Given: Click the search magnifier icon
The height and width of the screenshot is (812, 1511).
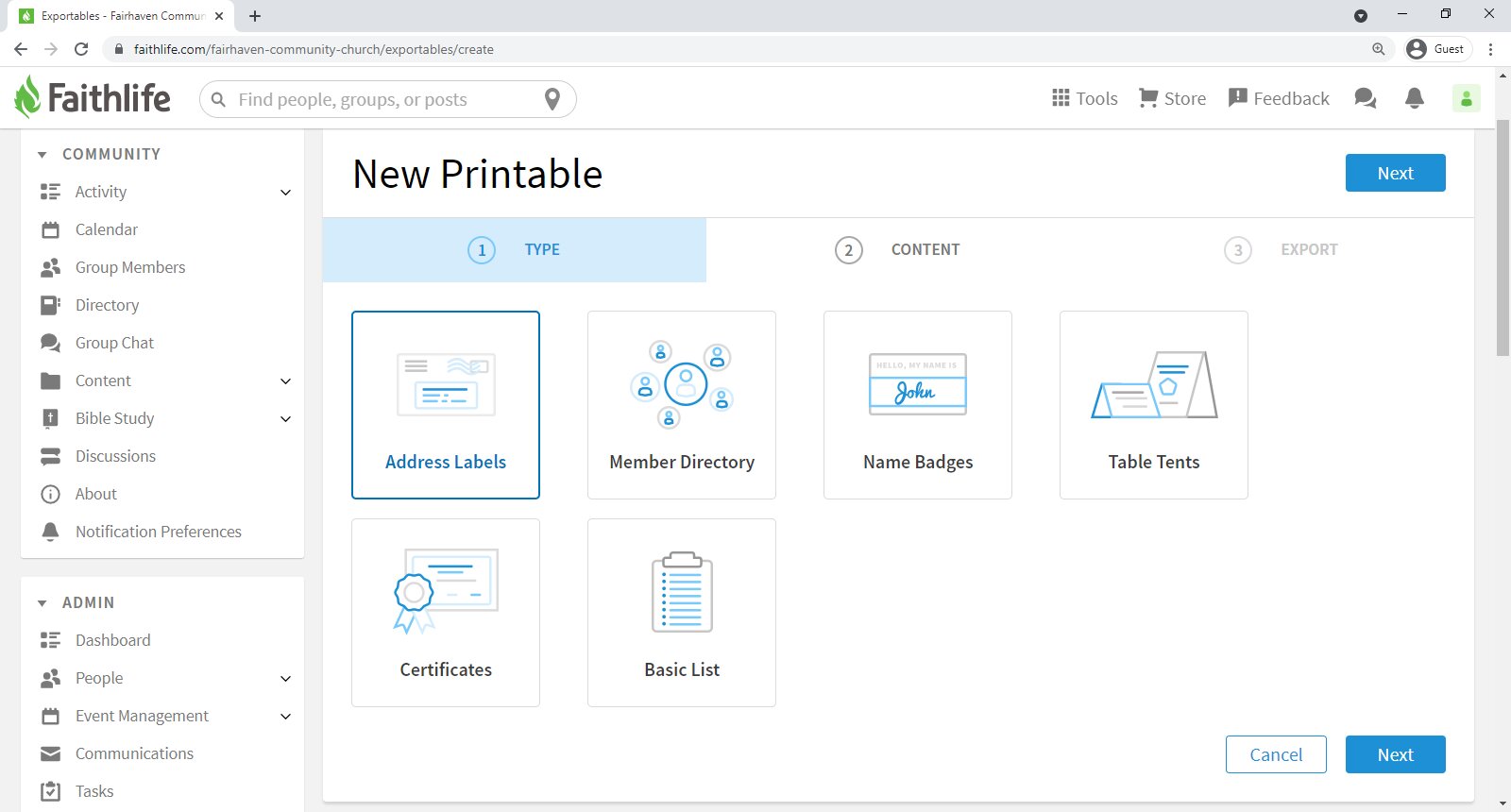Looking at the screenshot, I should 218,99.
